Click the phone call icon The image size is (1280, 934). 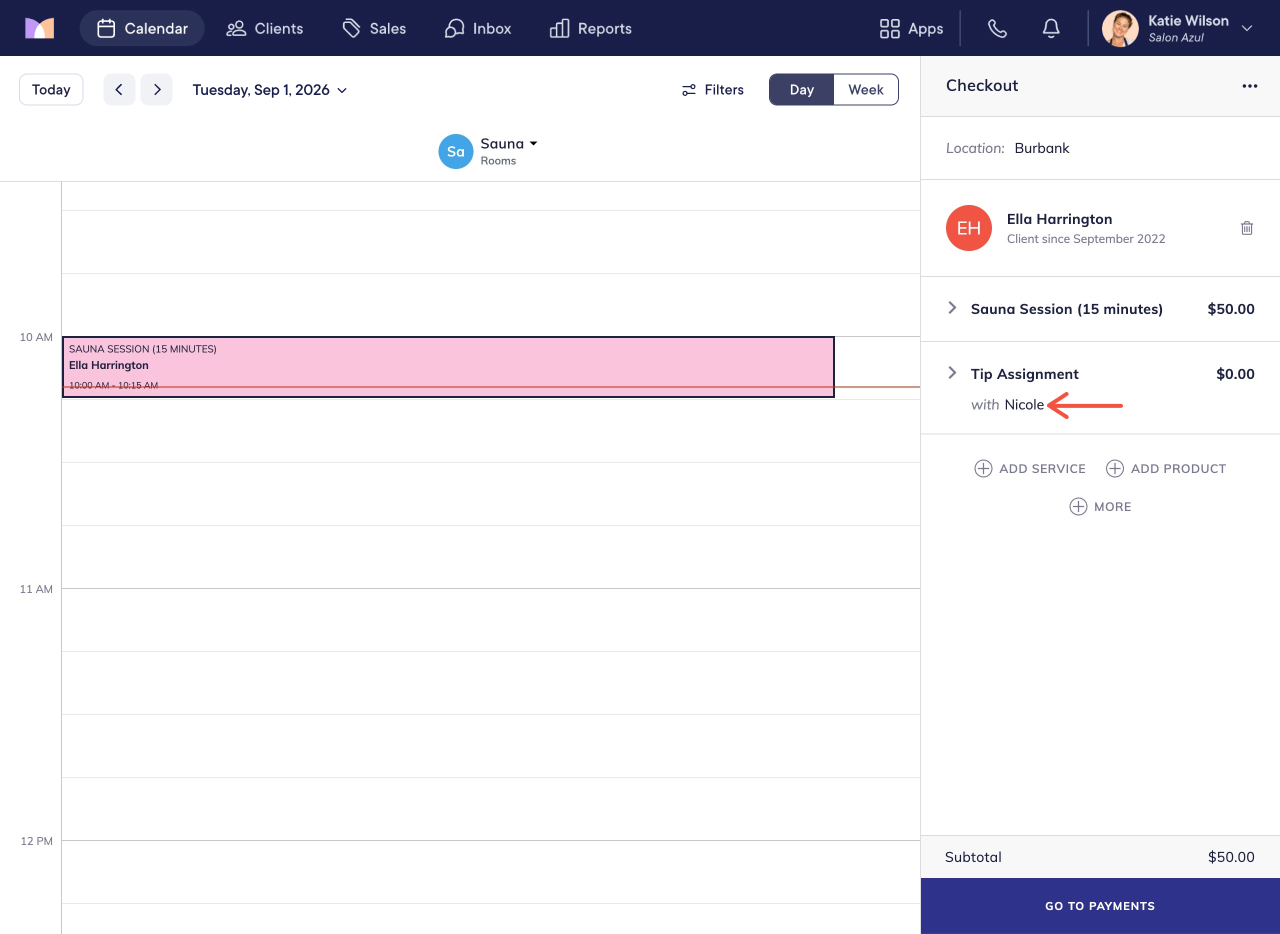click(x=997, y=29)
